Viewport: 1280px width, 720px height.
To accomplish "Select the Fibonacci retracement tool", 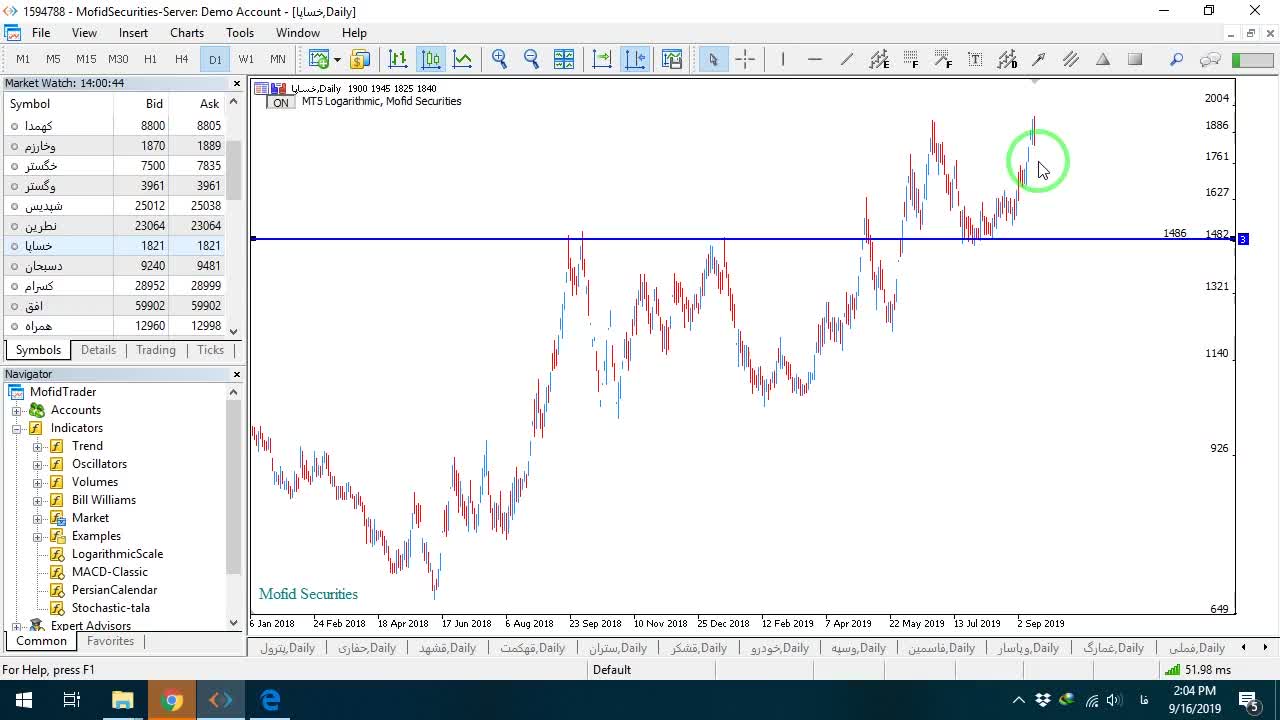I will tap(911, 59).
